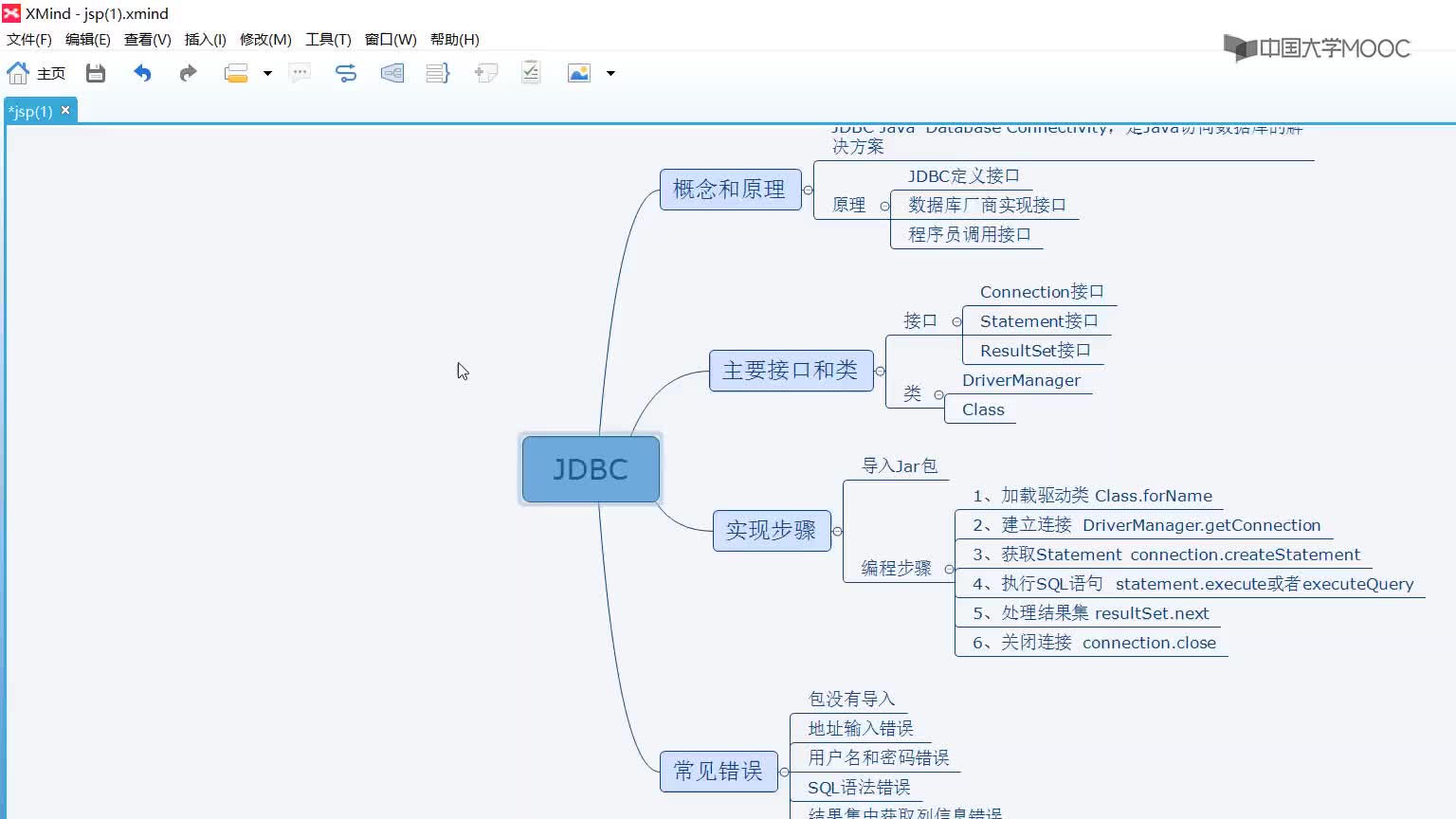Open the 编辑(E) menu
This screenshot has width=1456, height=819.
point(88,39)
